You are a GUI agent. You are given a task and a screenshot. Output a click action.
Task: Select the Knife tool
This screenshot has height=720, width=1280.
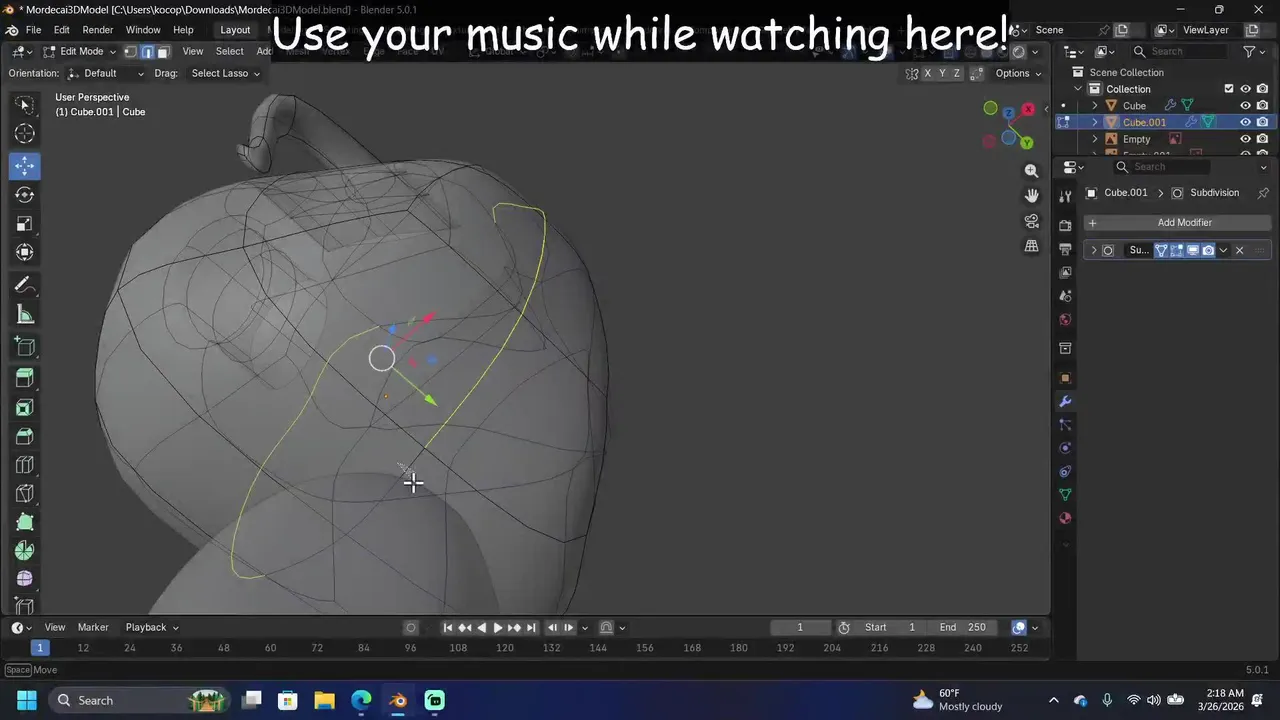click(25, 494)
